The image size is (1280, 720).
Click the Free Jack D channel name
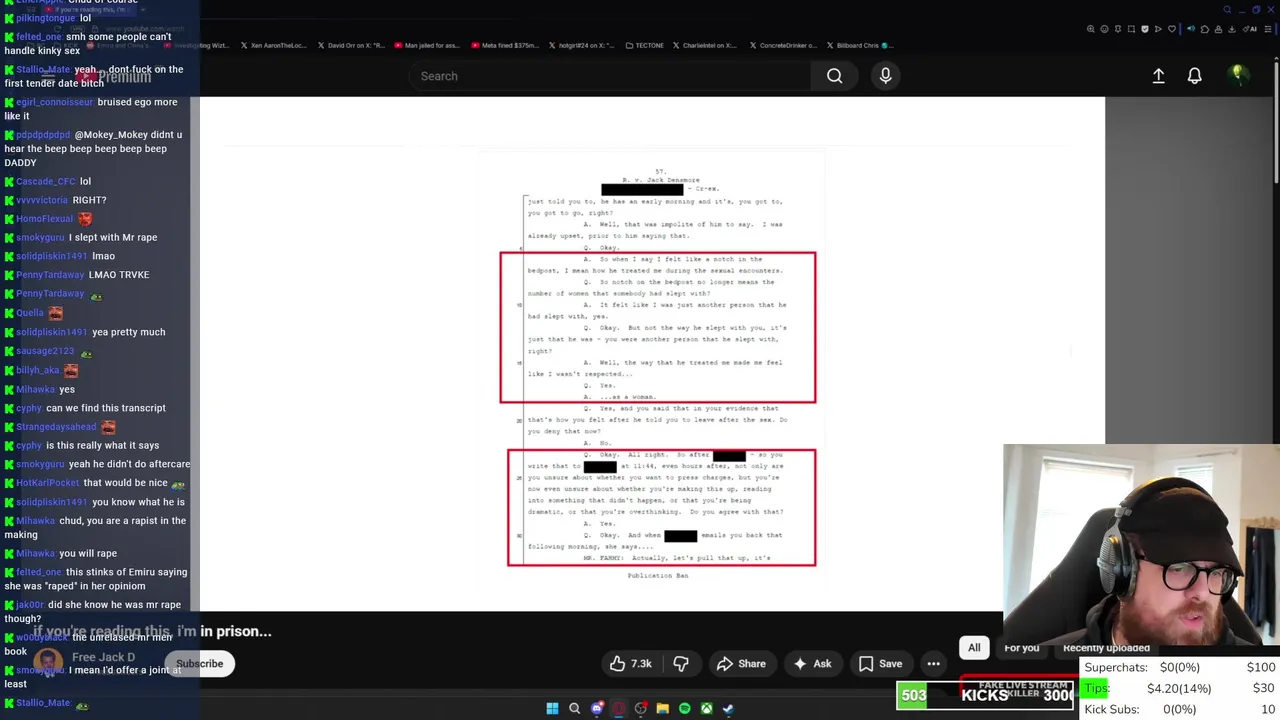coord(103,657)
